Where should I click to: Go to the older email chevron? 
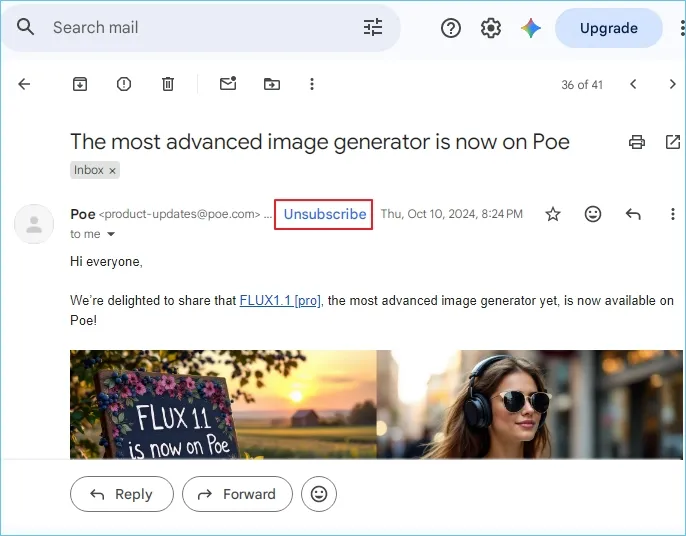coord(672,84)
